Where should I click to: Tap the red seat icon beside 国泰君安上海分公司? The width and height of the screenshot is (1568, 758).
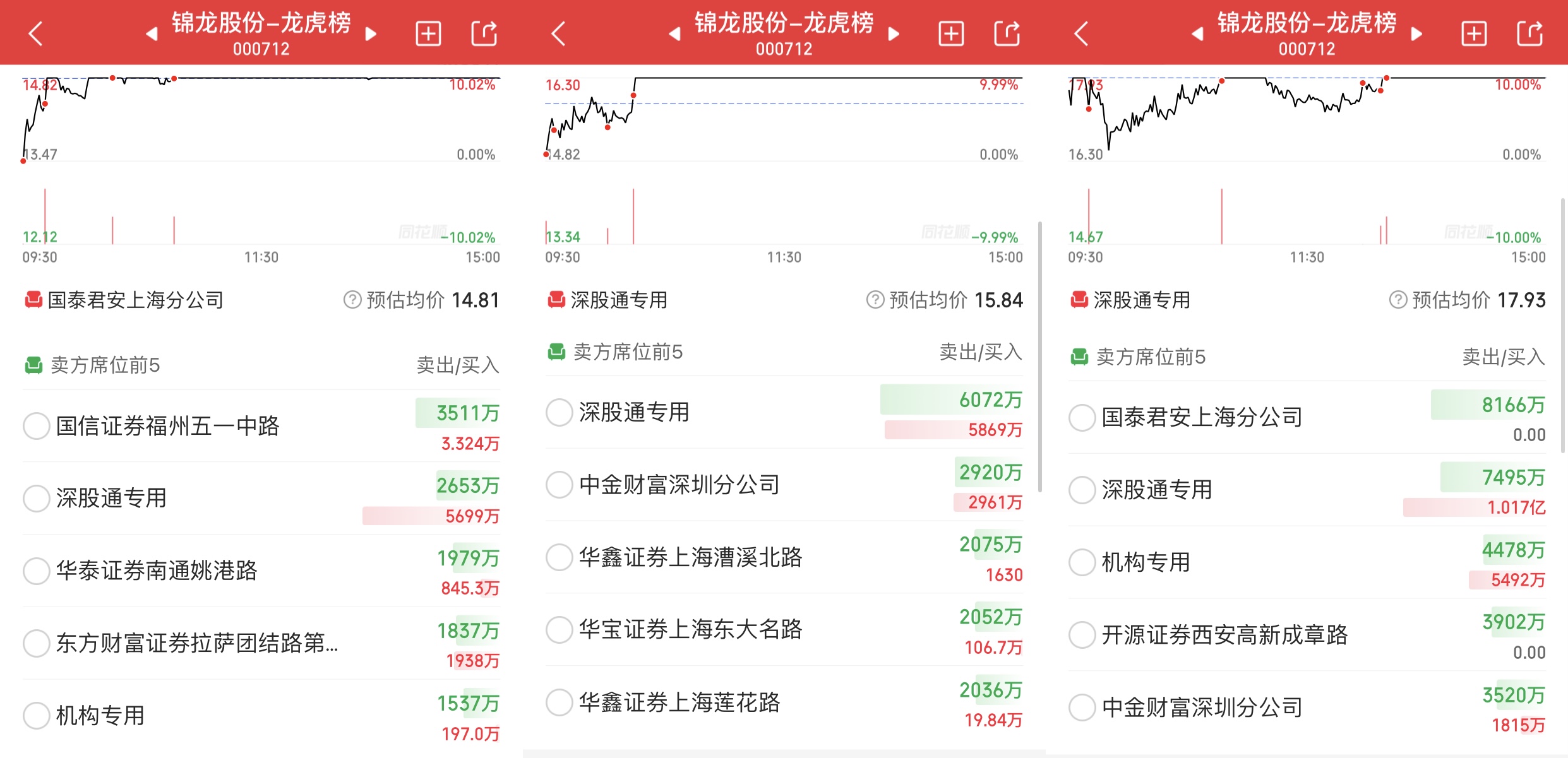(x=33, y=300)
